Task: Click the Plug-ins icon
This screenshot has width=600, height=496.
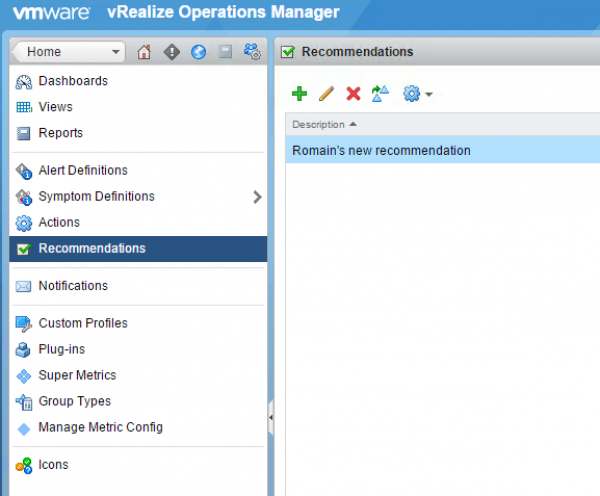Action: coord(23,350)
